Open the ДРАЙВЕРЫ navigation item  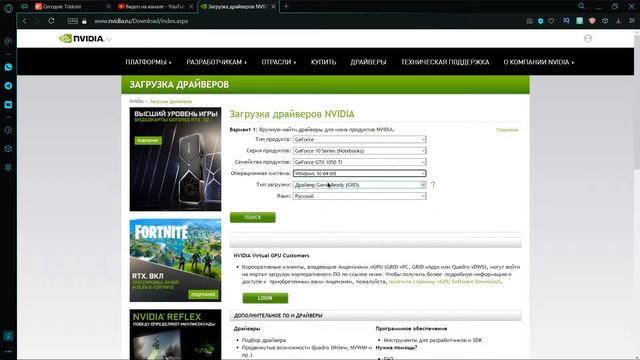368,62
